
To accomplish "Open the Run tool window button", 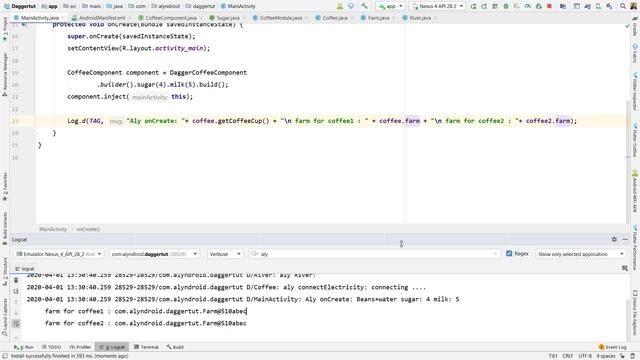I will click(x=24, y=347).
